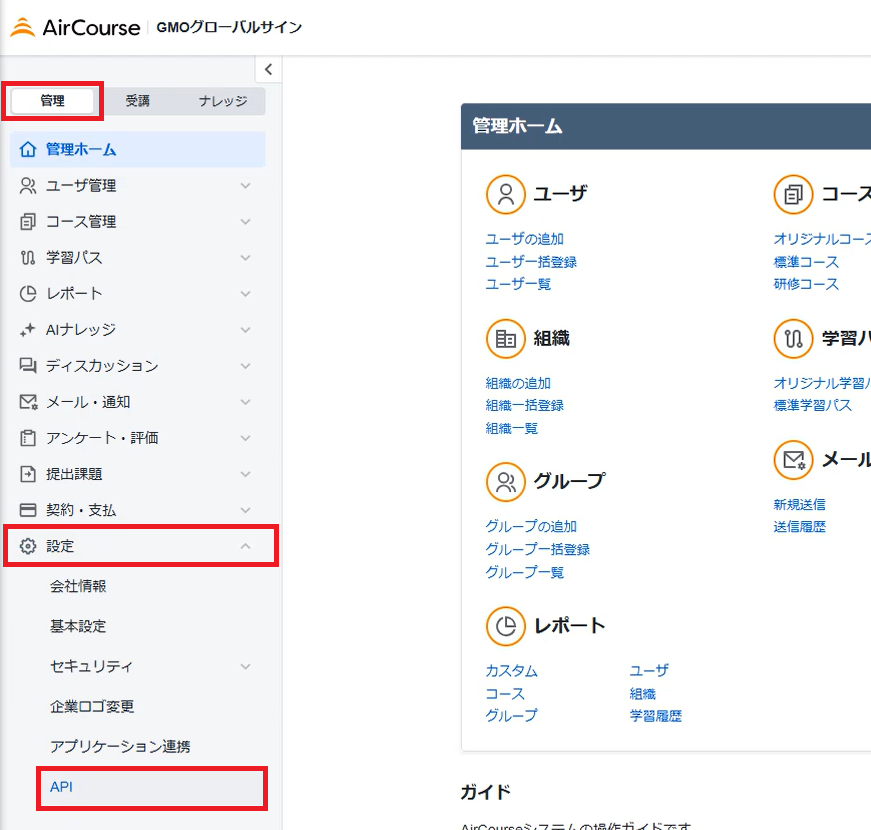871x830 pixels.
Task: Open the カスタム report link
Action: [x=512, y=671]
